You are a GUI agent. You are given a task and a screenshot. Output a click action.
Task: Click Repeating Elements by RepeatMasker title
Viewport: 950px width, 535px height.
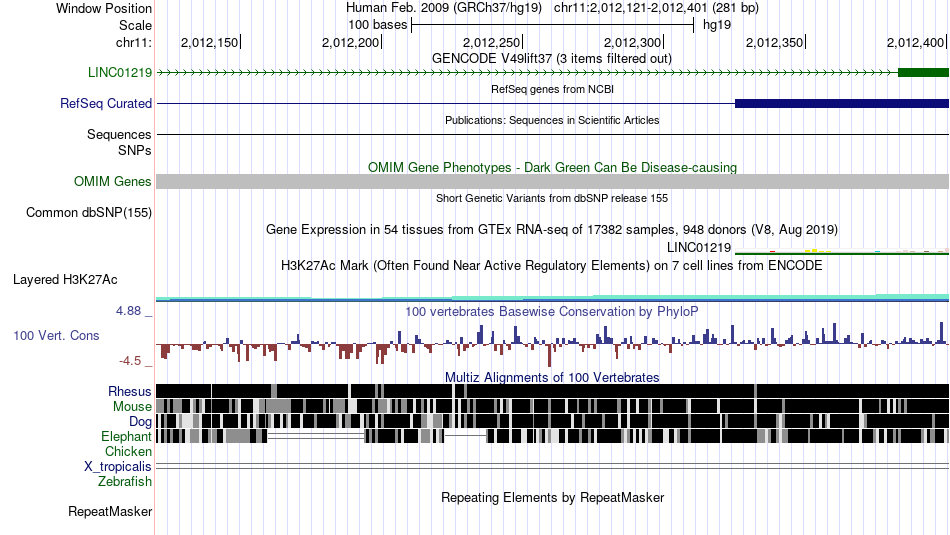click(x=552, y=497)
